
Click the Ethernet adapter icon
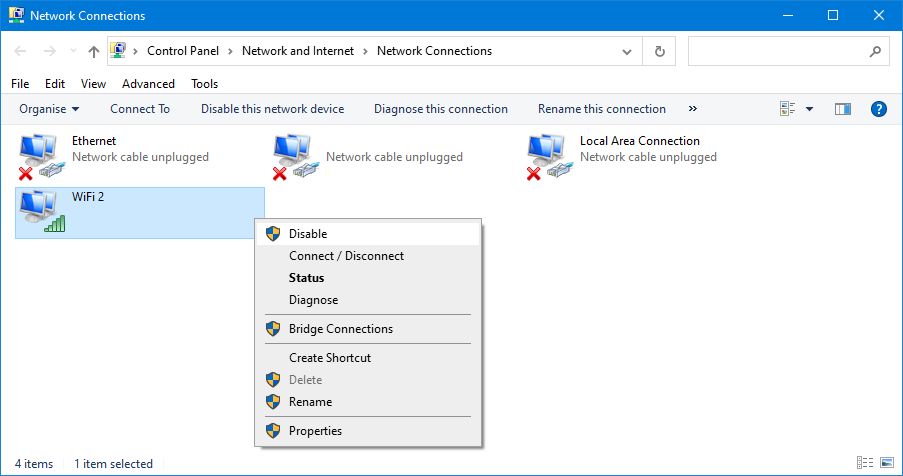point(42,156)
